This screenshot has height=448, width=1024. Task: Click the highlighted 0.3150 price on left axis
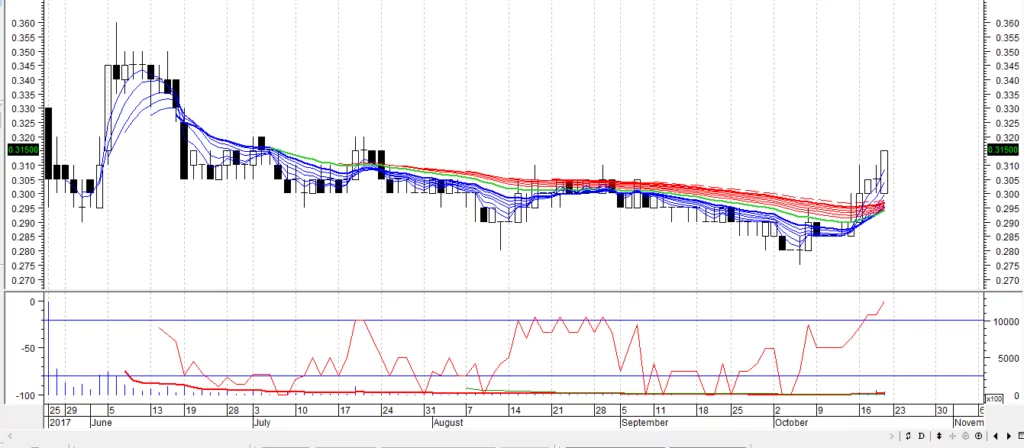[21, 149]
